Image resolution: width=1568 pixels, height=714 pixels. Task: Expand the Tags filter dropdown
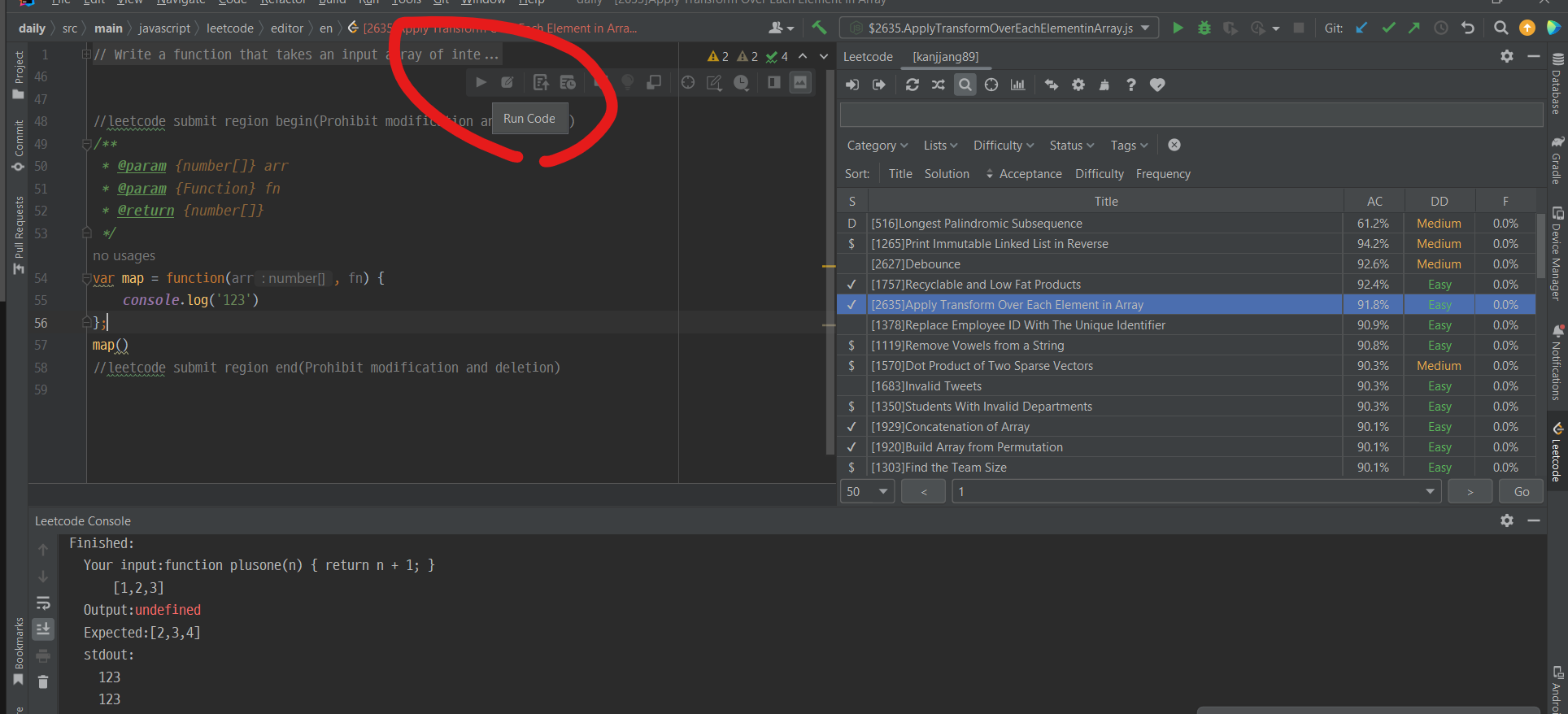(x=1129, y=146)
